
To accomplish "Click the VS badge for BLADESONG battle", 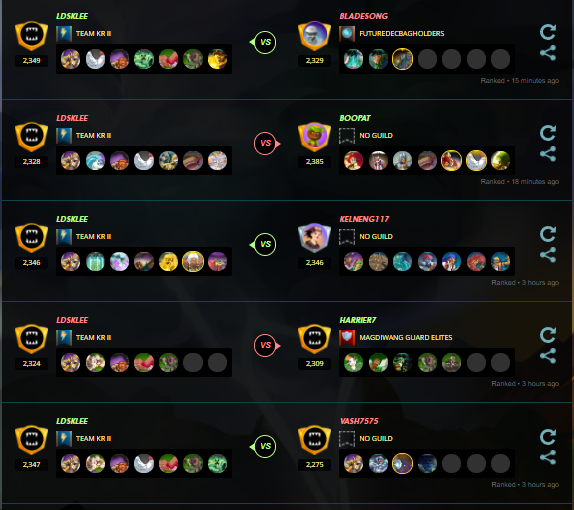I will 264,42.
